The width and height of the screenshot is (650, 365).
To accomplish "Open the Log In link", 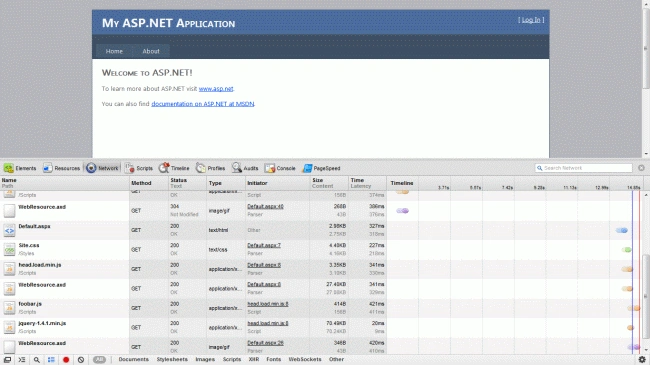I will (531, 20).
